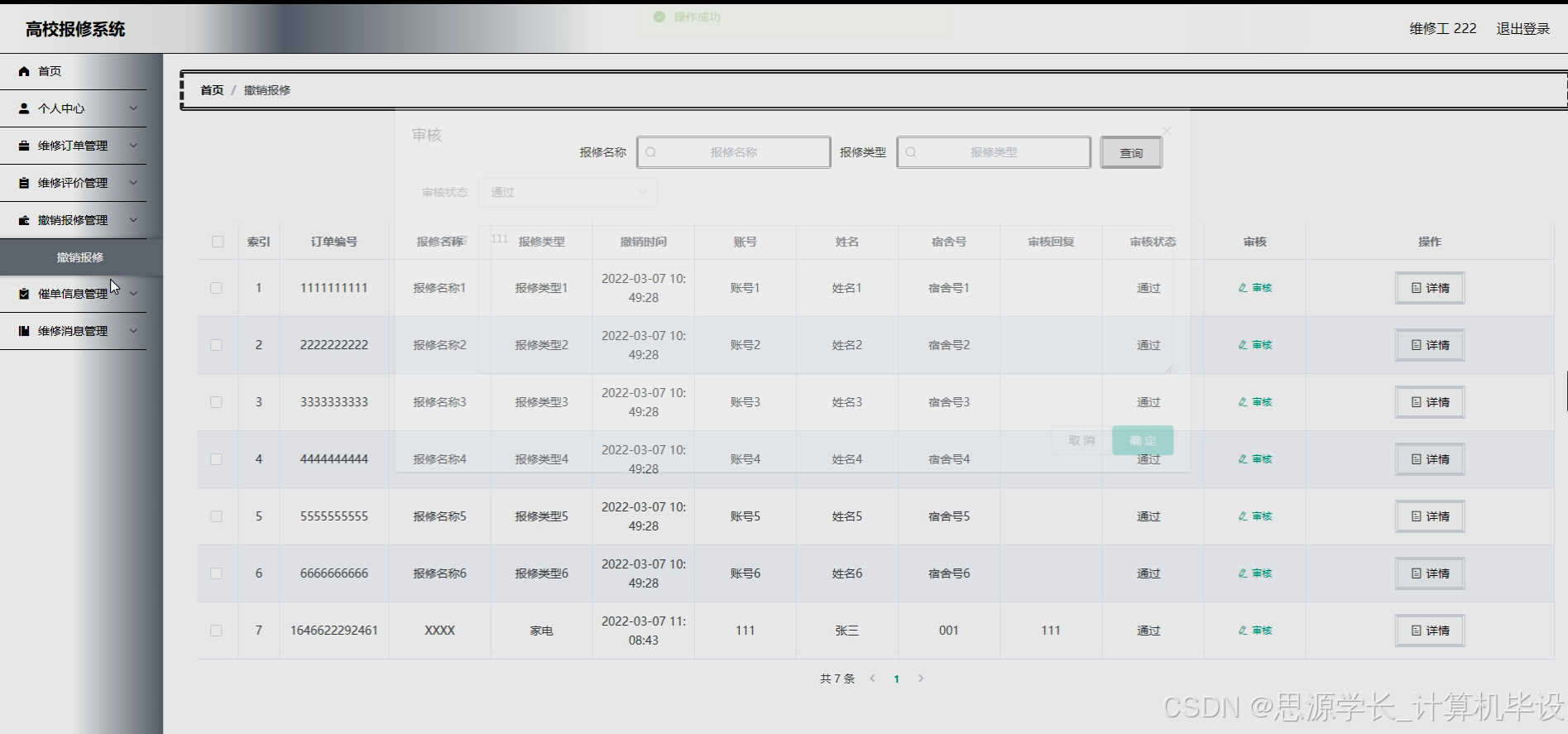
Task: Click the 取消 button in dialog
Action: pos(1081,440)
